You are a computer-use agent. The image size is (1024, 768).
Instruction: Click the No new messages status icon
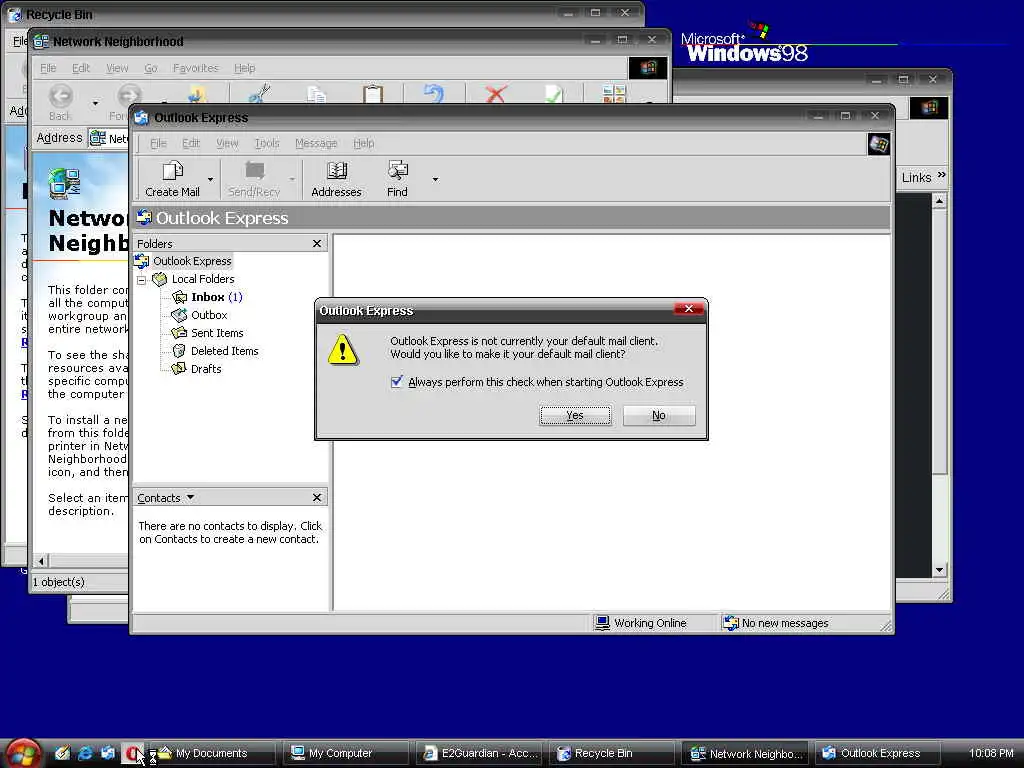pos(731,623)
